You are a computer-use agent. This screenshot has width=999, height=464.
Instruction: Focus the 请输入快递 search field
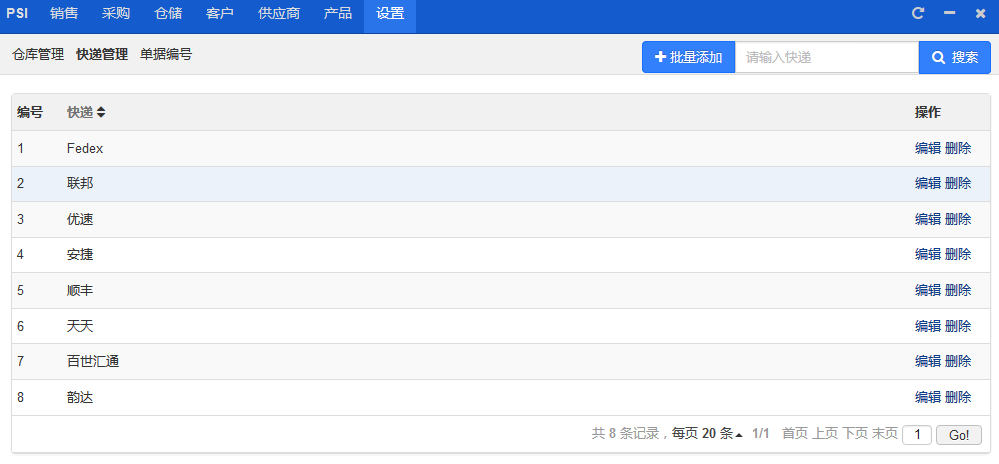tap(827, 57)
